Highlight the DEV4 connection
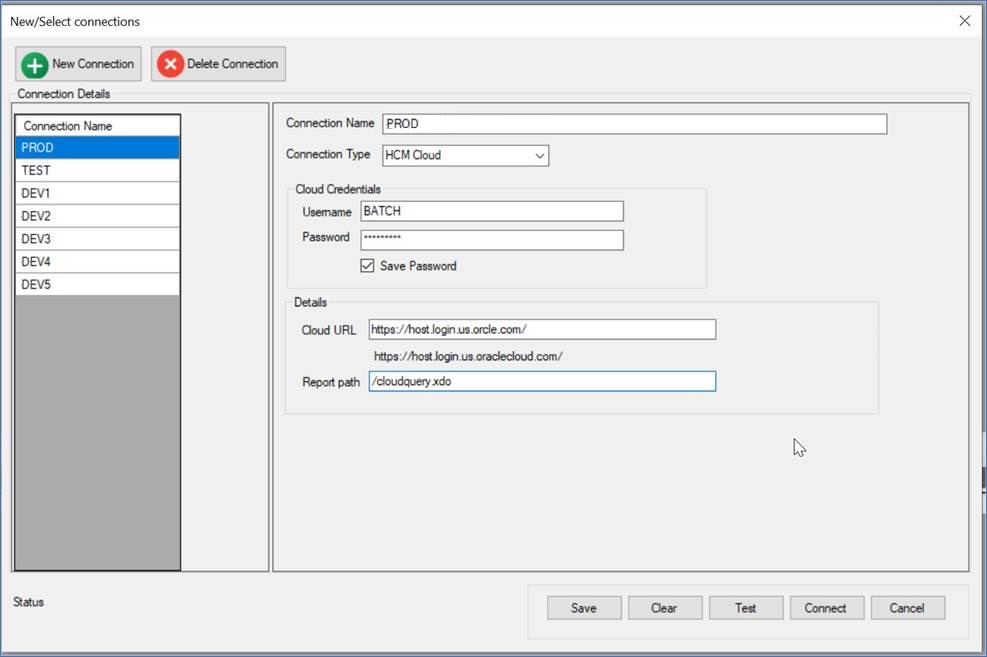The width and height of the screenshot is (987, 657). point(97,262)
